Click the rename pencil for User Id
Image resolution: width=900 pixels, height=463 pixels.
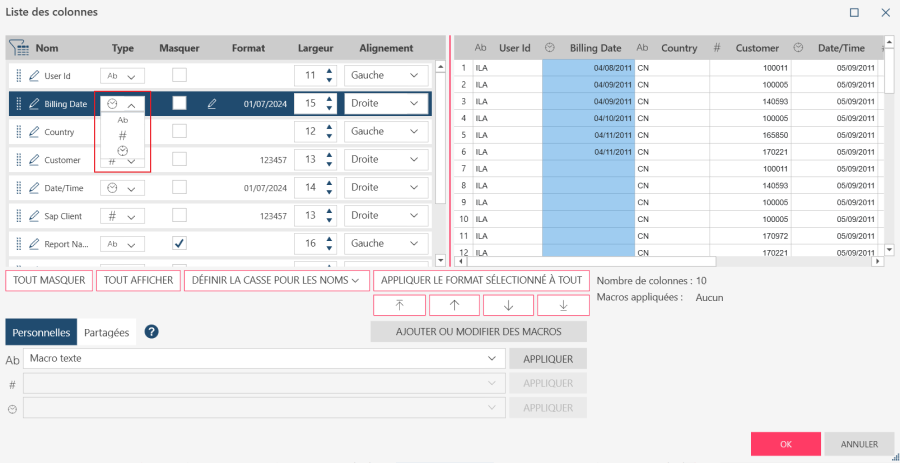34,76
